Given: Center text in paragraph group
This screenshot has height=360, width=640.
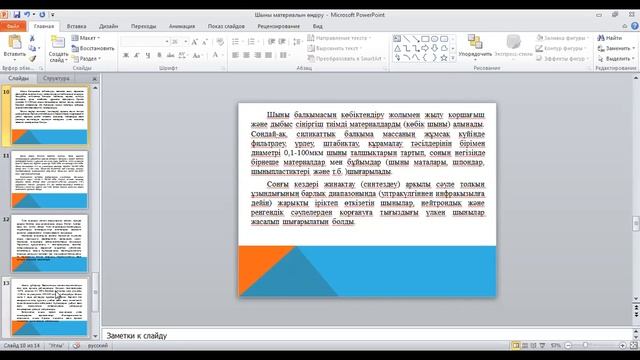Looking at the screenshot, I should [x=247, y=55].
